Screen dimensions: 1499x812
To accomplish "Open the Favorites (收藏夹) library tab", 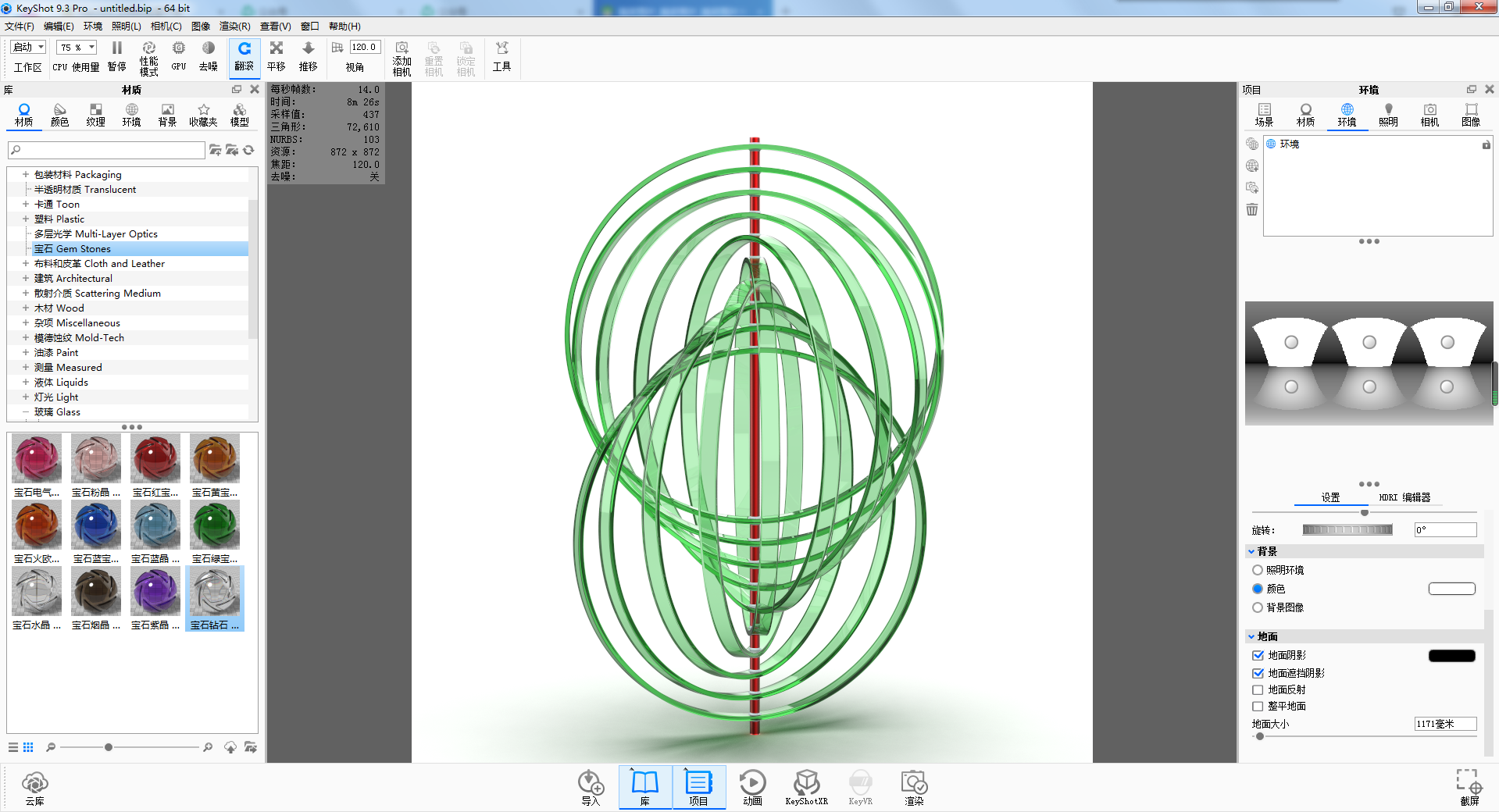I will tap(203, 115).
